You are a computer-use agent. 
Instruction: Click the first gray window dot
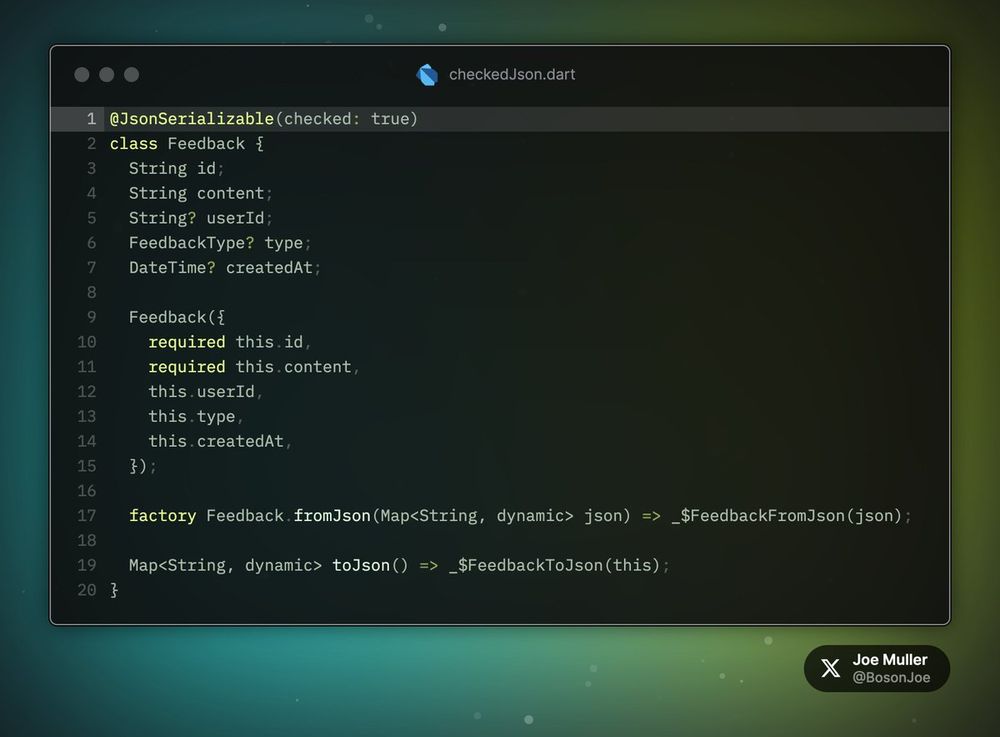[82, 75]
